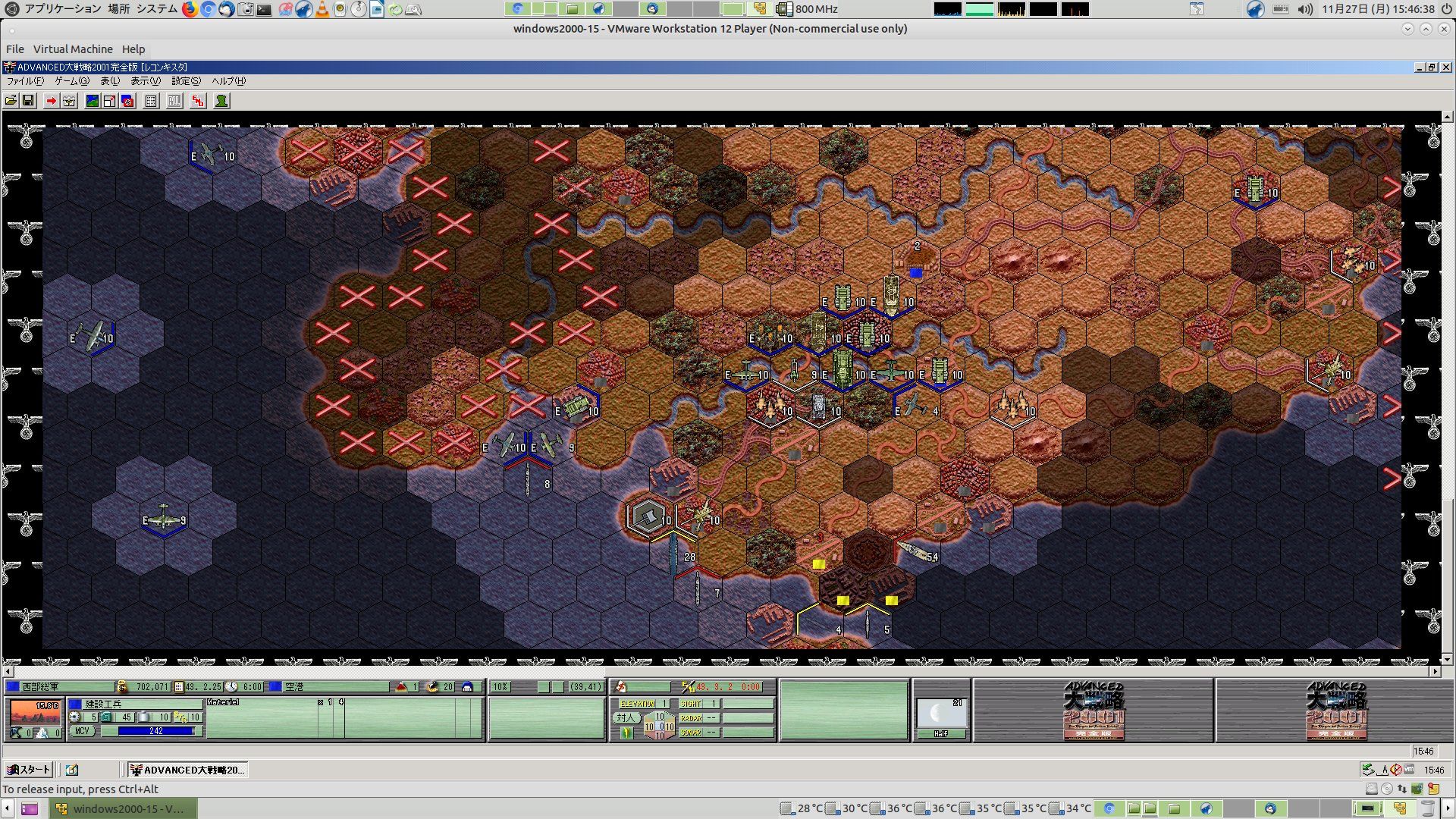Viewport: 1456px width, 819px height.
Task: Launch Thunderbird from the top panel
Action: pyautogui.click(x=226, y=9)
